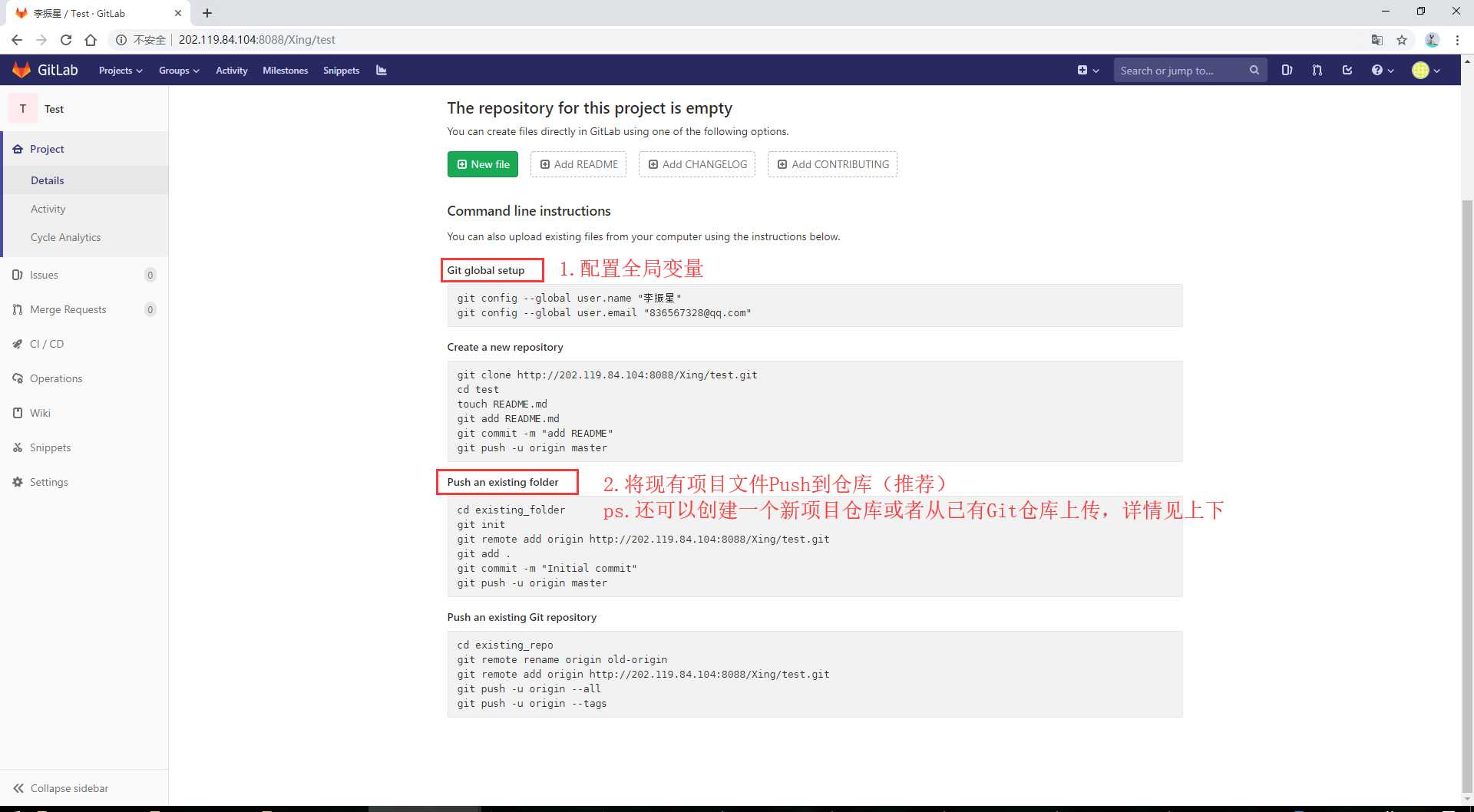The height and width of the screenshot is (812, 1474).
Task: Open CI / CD in the sidebar
Action: (84, 344)
